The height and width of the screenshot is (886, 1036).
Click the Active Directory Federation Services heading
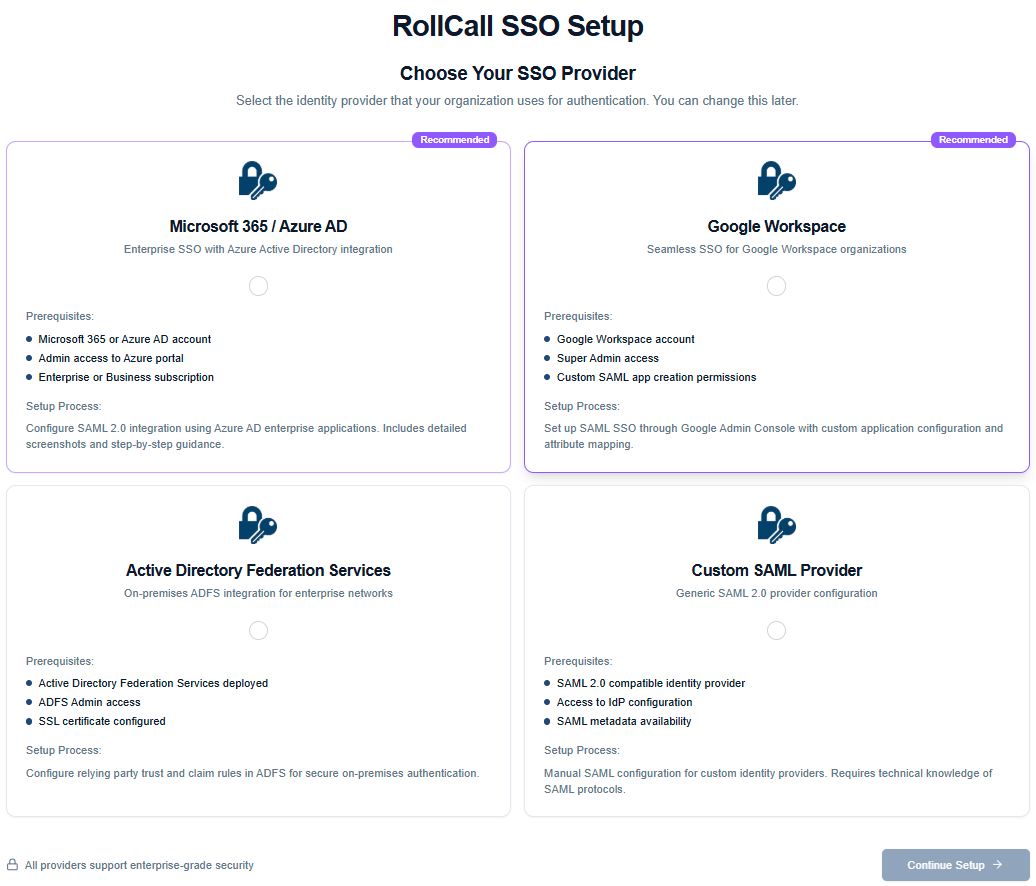(x=258, y=570)
